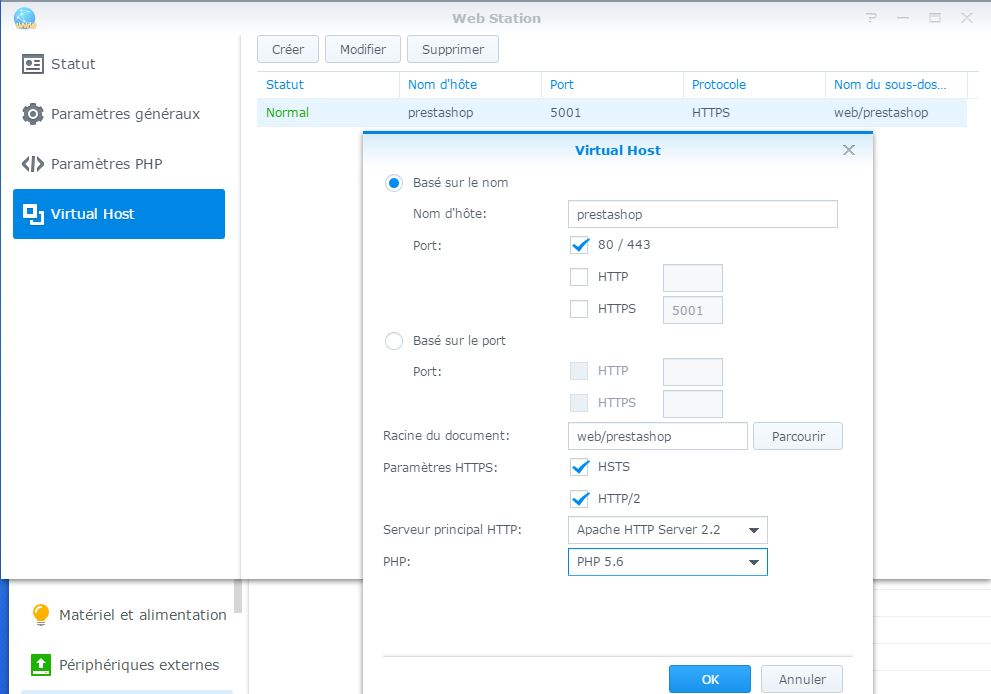
Task: Open the Serveur principal HTTP dropdown
Action: click(x=667, y=530)
